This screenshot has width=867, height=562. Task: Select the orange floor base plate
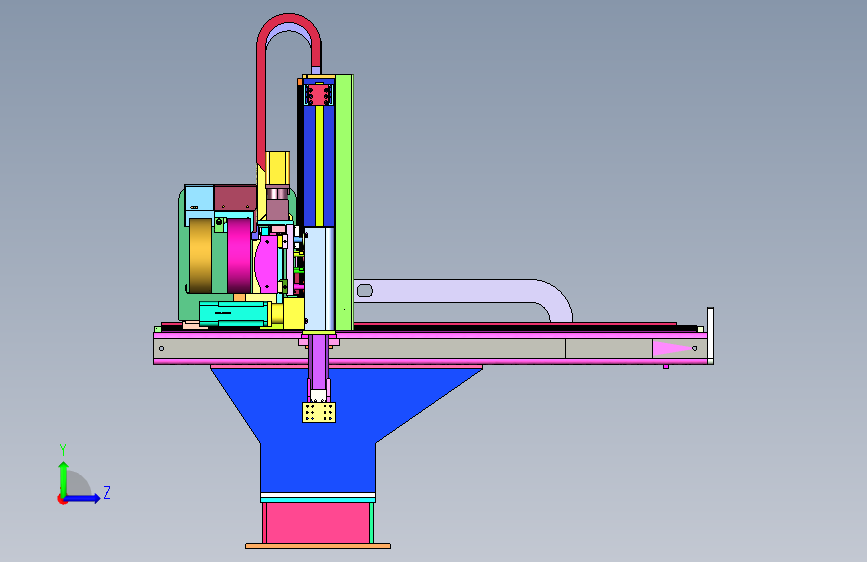click(318, 546)
